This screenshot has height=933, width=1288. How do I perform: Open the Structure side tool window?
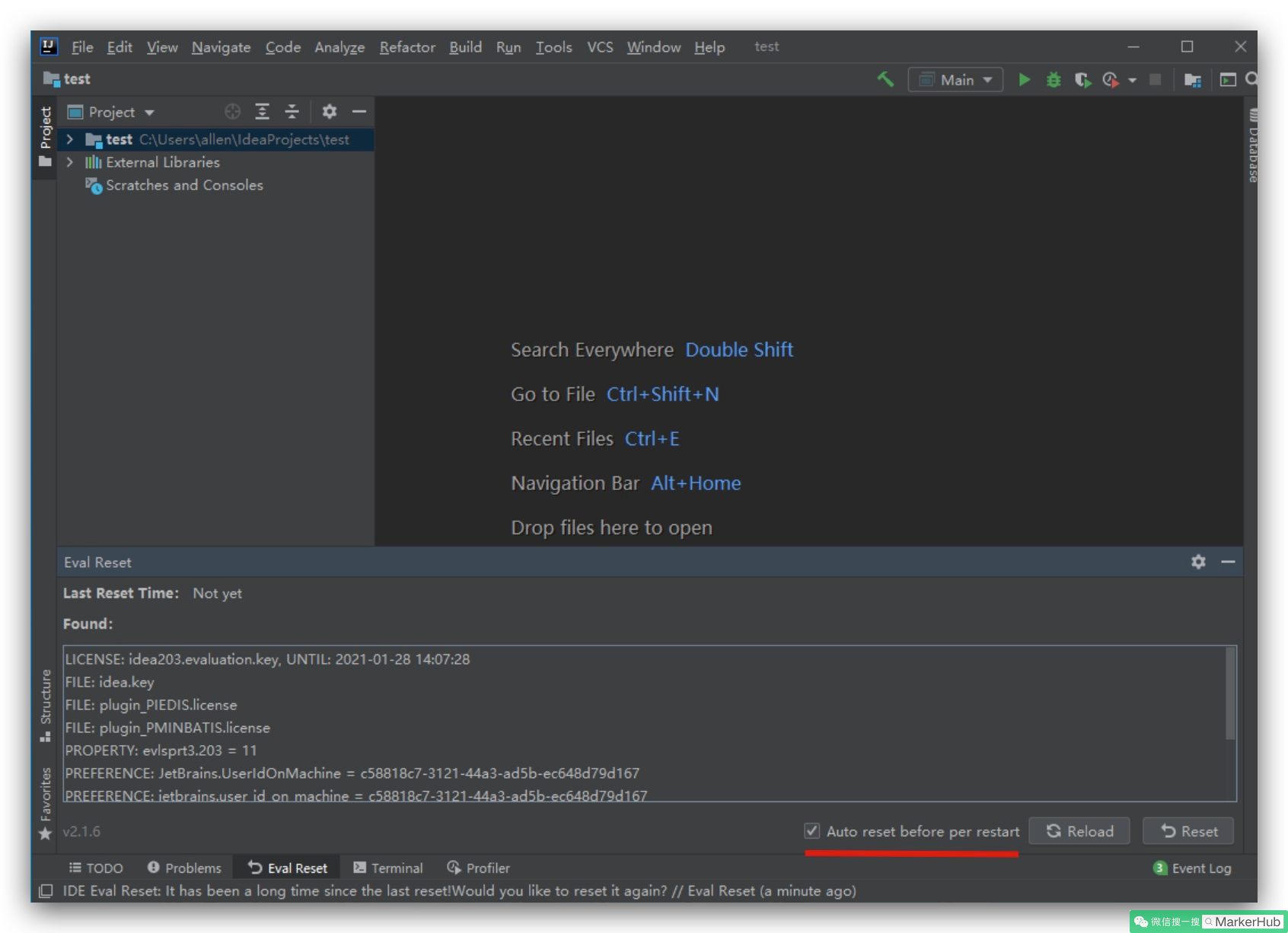(46, 705)
